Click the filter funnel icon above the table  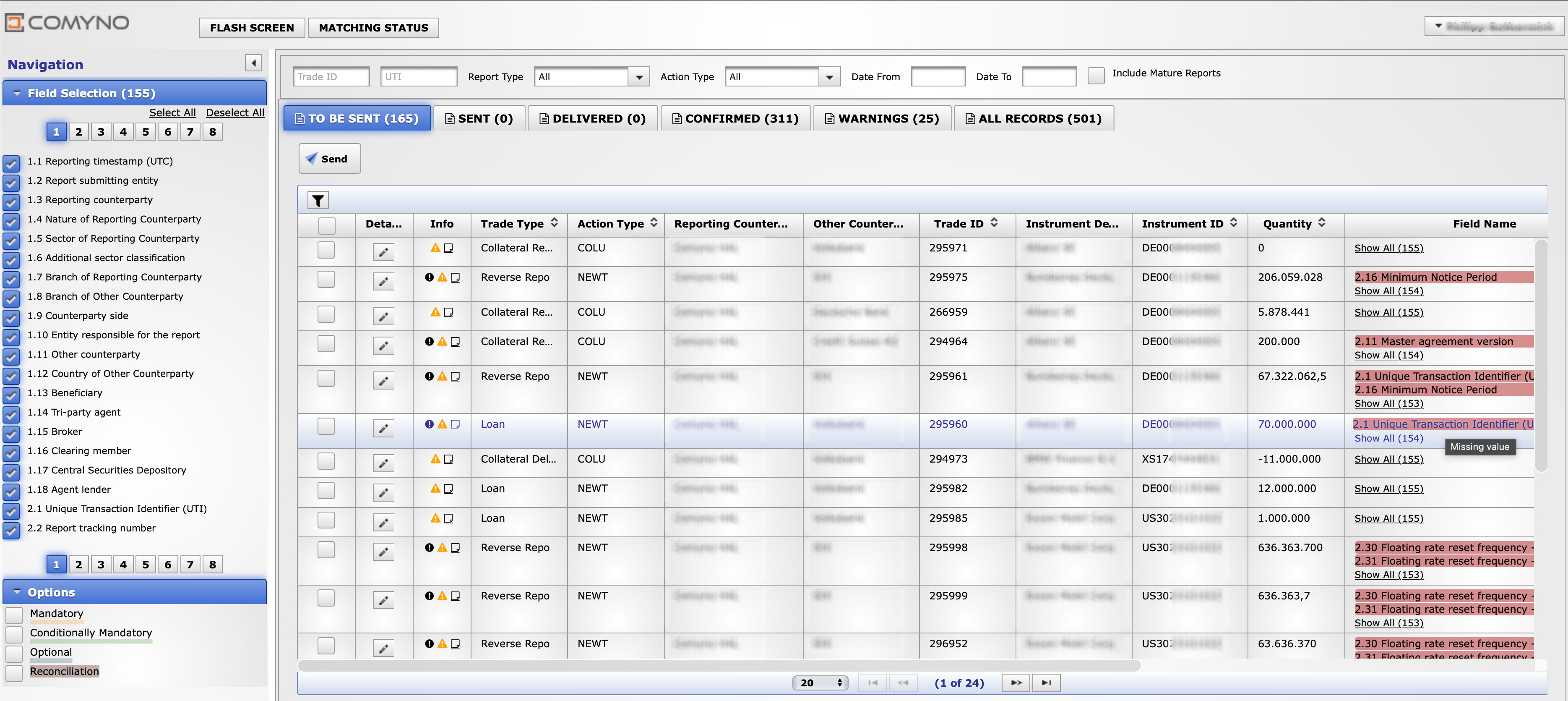click(318, 200)
